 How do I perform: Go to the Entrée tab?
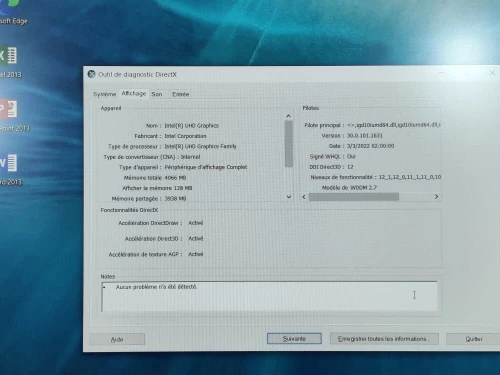180,94
